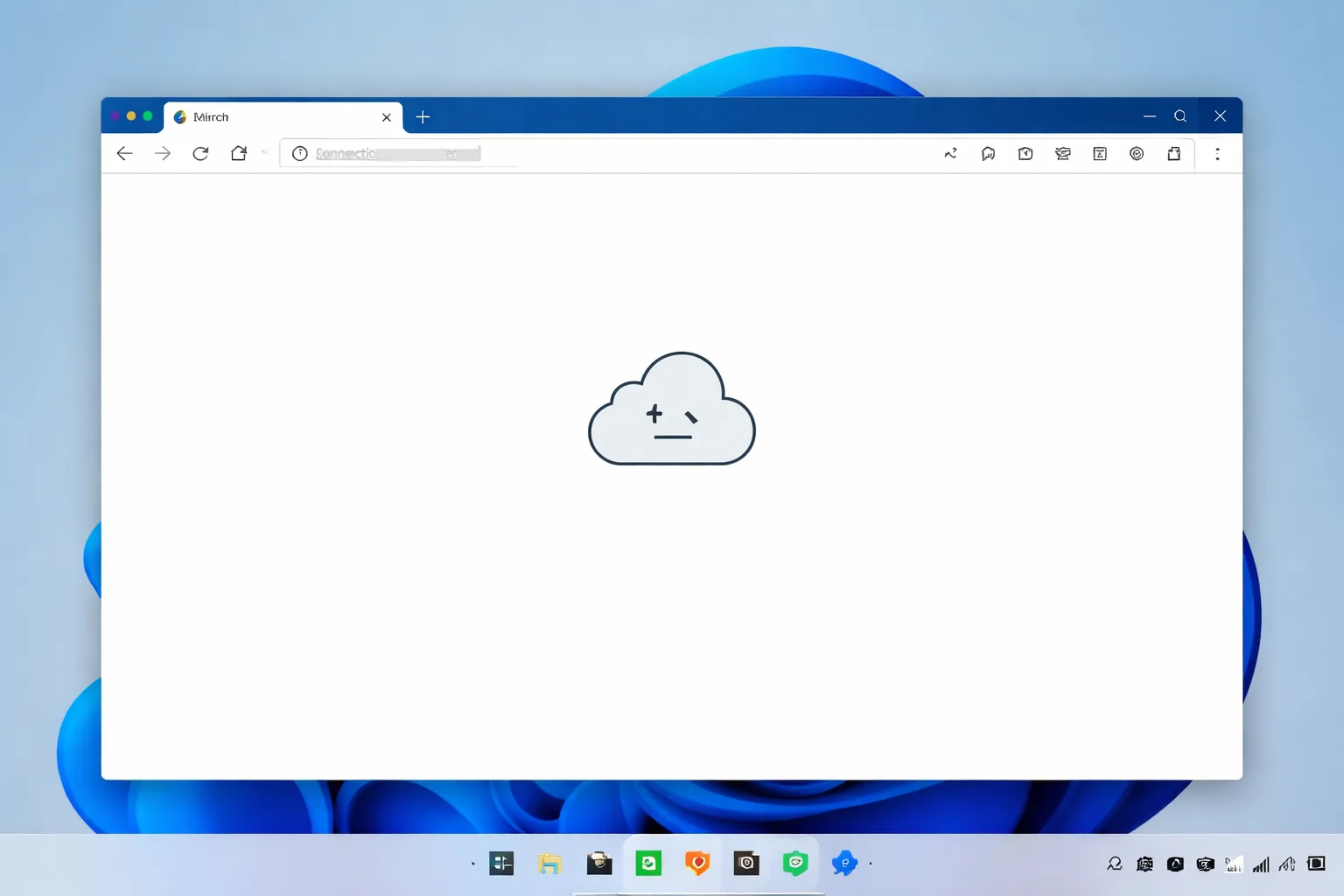
Task: Close the Mirrch tab
Action: (x=387, y=117)
